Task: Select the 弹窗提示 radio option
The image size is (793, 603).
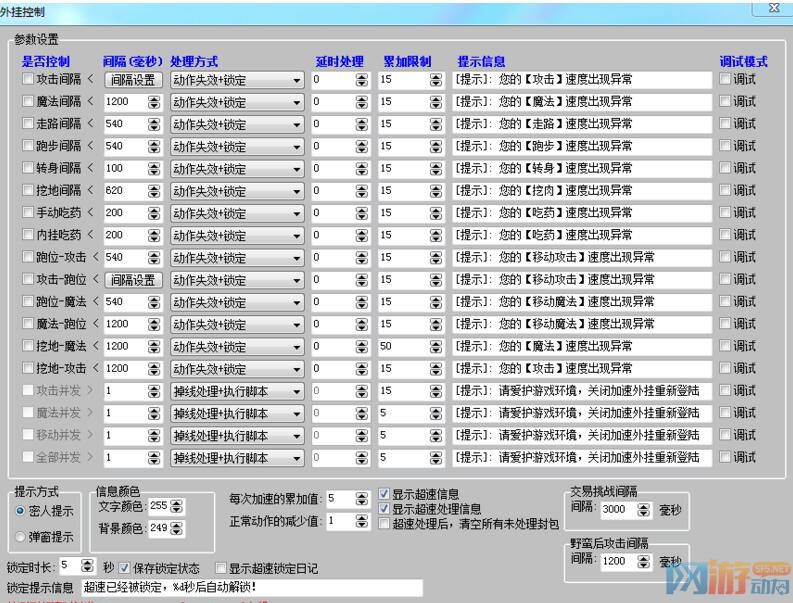Action: click(21, 536)
